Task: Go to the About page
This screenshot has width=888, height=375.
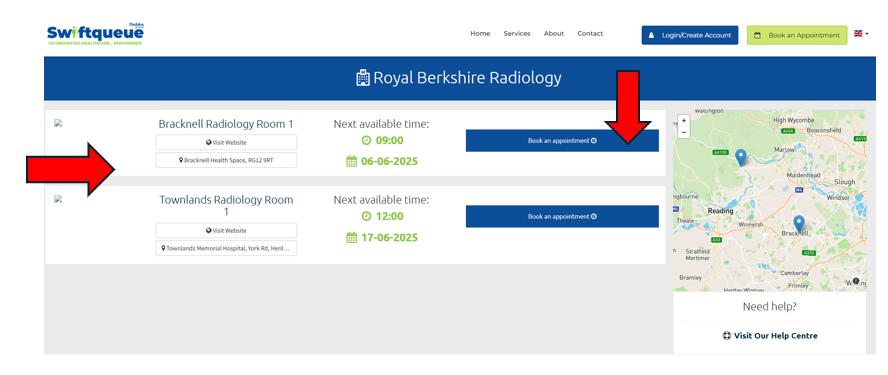Action: click(x=553, y=33)
